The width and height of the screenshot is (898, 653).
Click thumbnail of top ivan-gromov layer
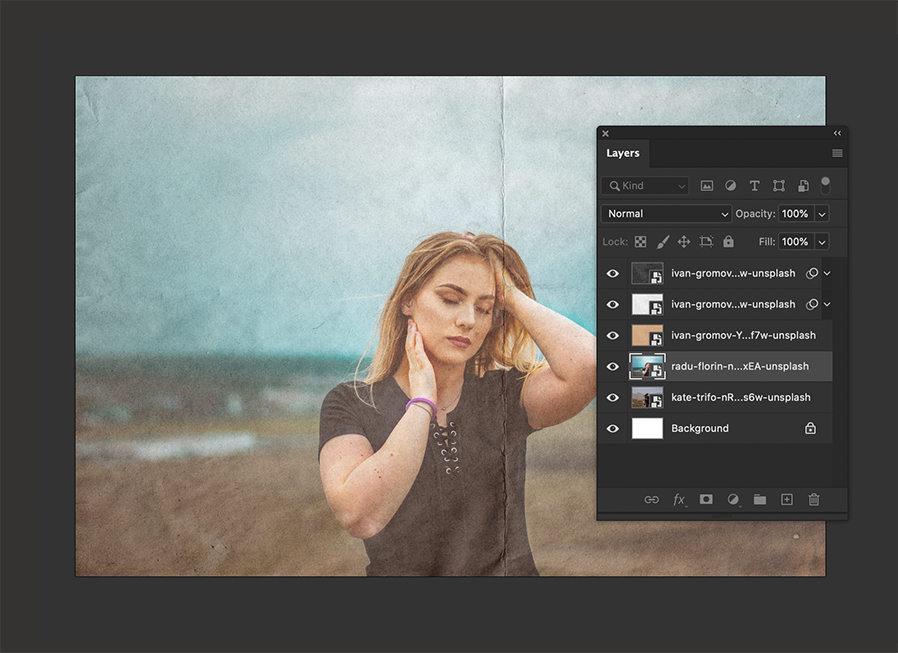(x=647, y=273)
